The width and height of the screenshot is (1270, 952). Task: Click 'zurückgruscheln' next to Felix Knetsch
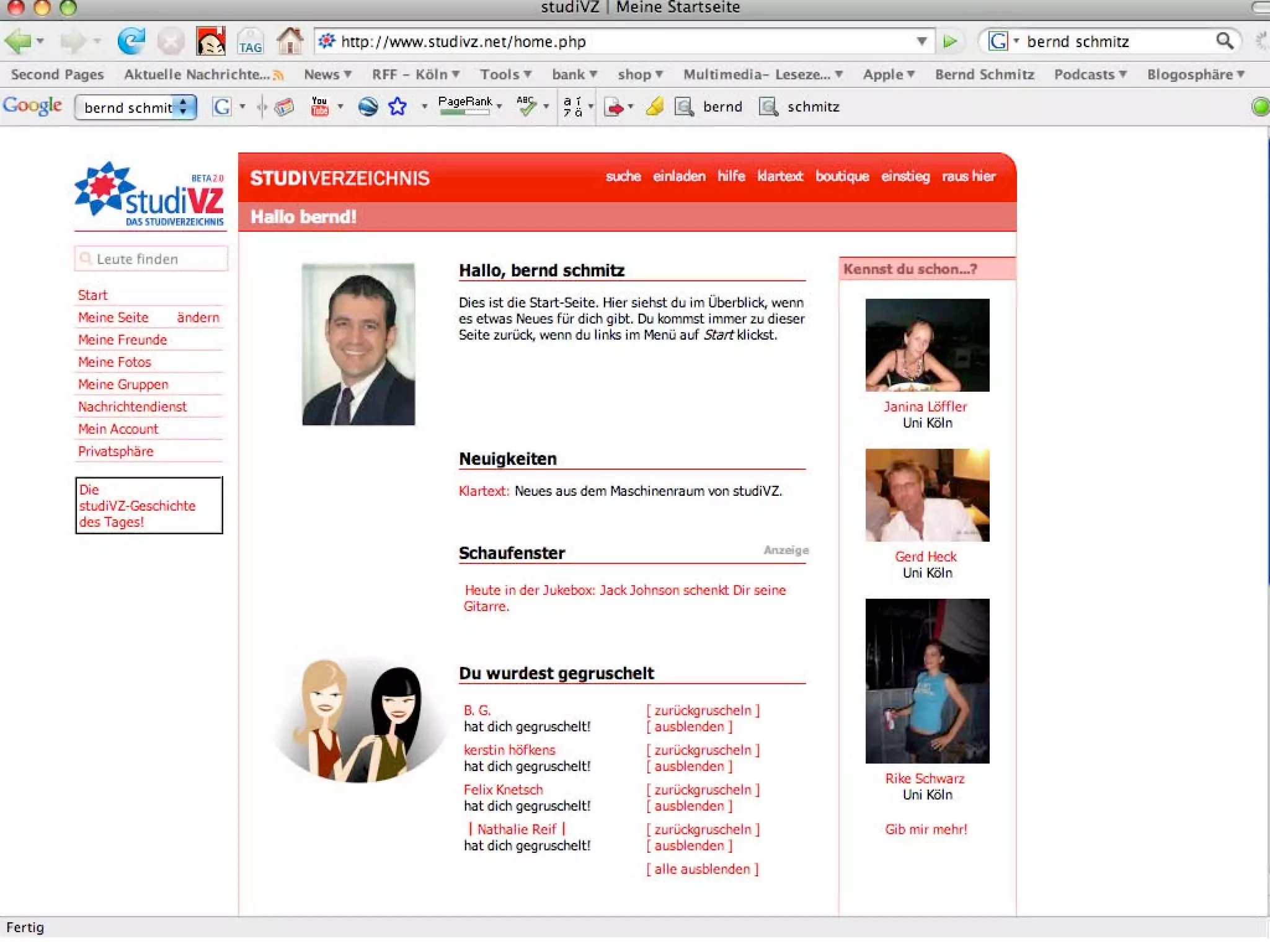tap(703, 790)
